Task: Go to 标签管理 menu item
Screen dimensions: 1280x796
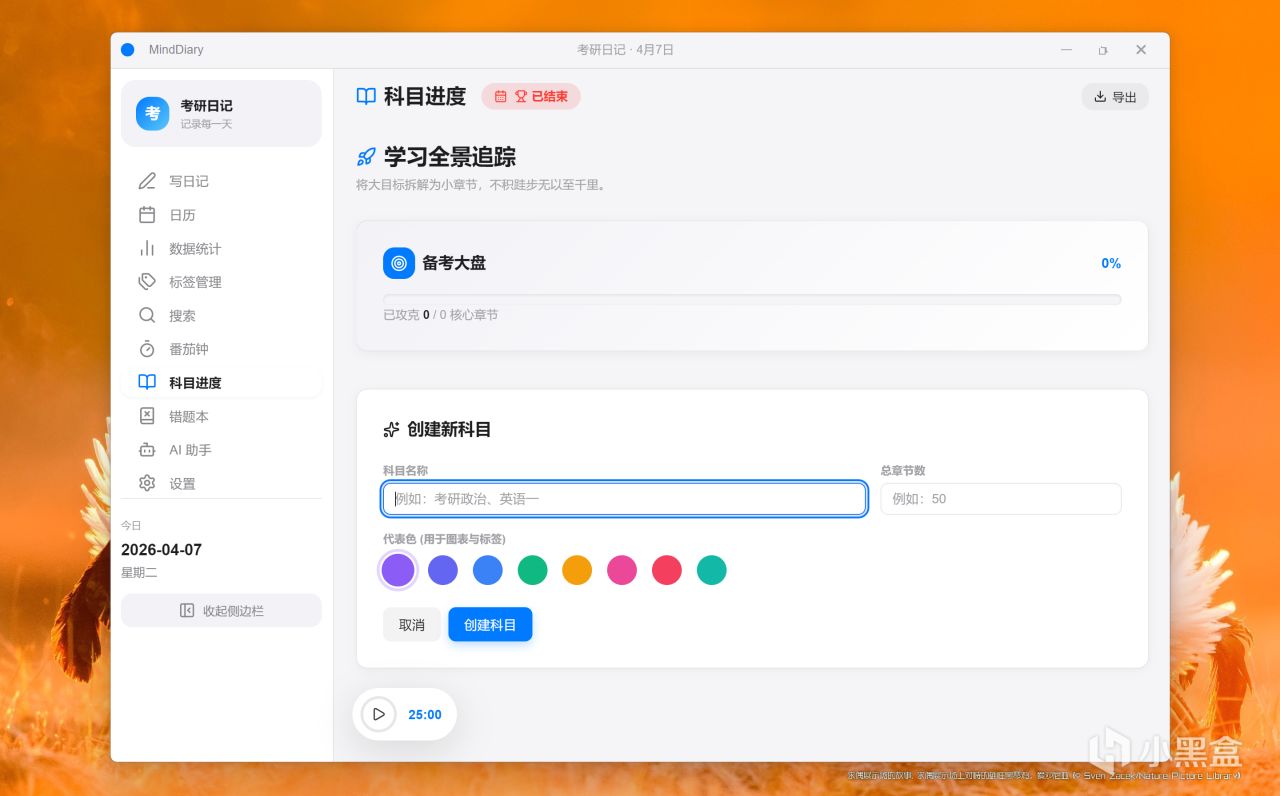Action: coord(221,282)
